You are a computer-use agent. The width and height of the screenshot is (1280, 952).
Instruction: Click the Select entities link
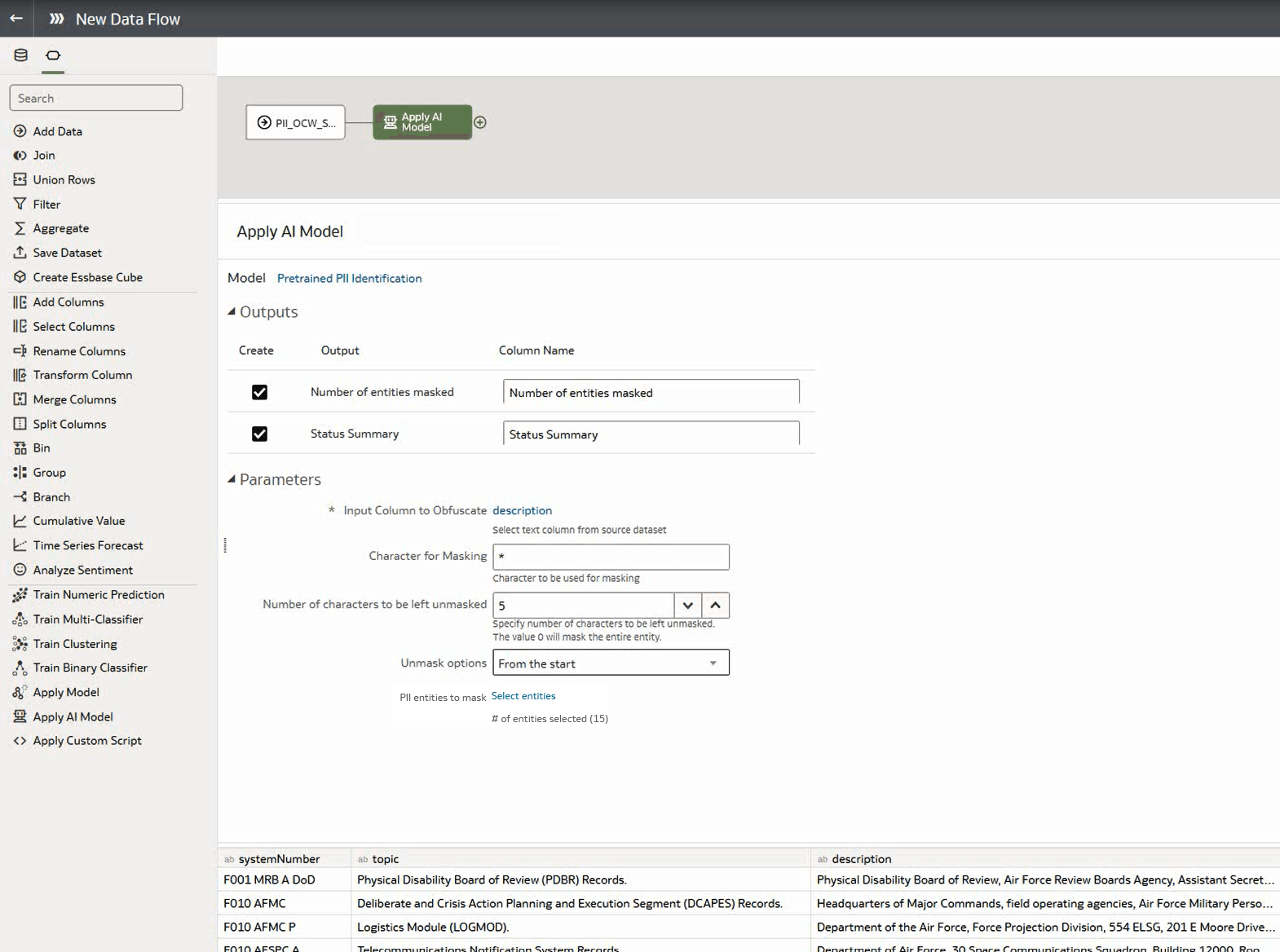[x=523, y=696]
